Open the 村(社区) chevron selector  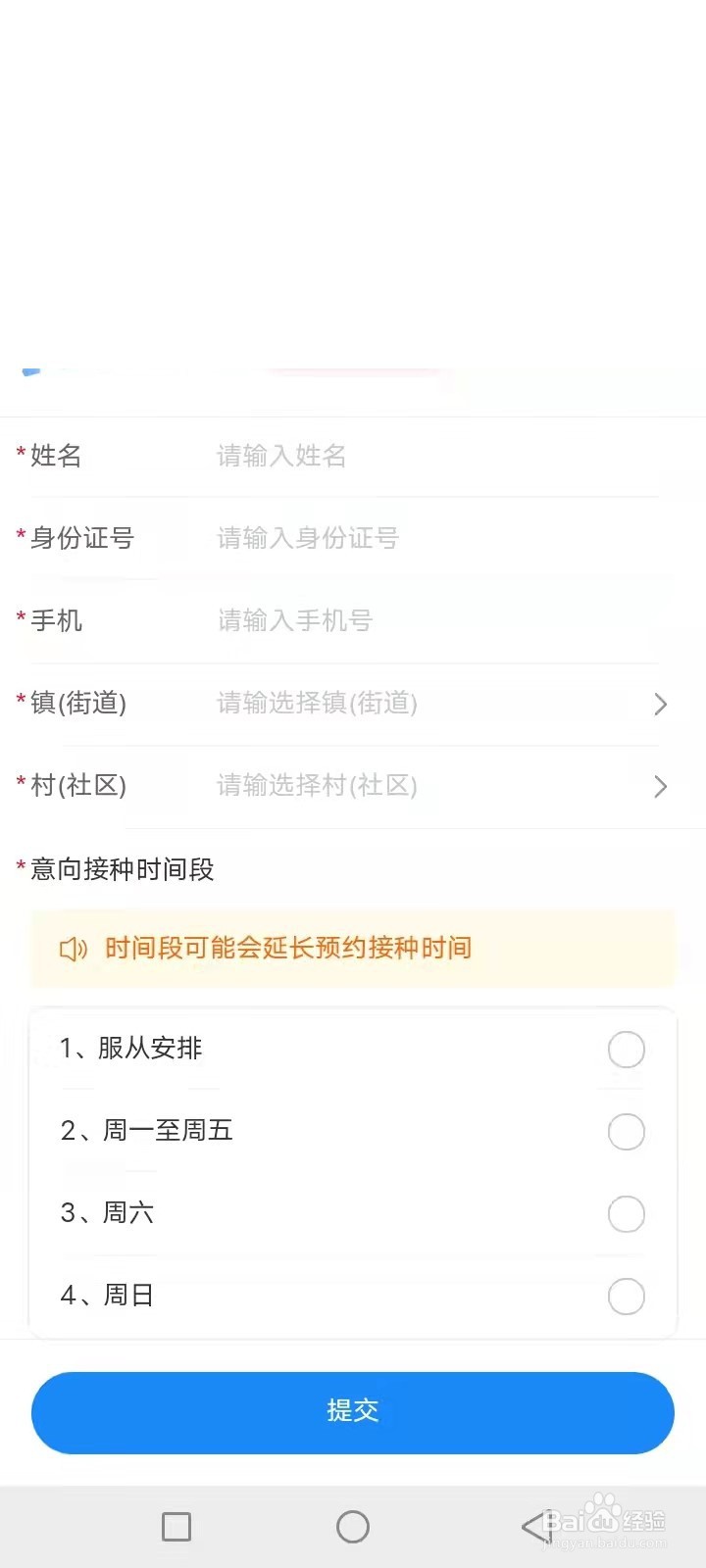(x=661, y=786)
